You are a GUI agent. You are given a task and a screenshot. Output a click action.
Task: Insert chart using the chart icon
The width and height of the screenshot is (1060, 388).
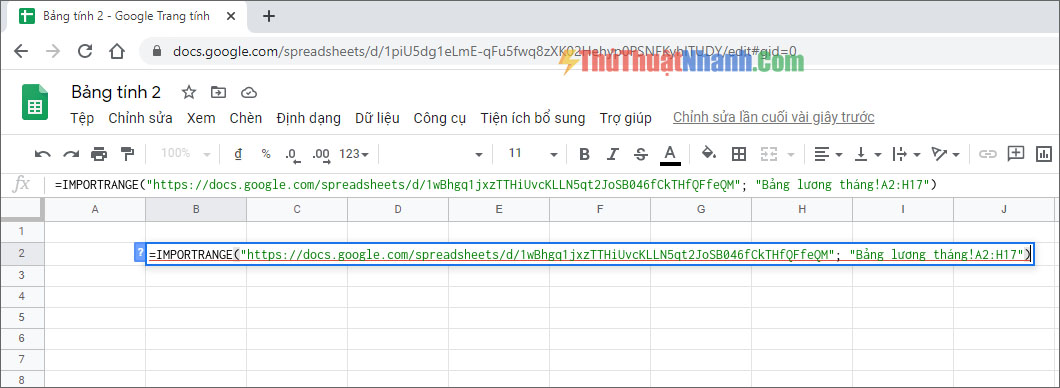tap(1044, 153)
